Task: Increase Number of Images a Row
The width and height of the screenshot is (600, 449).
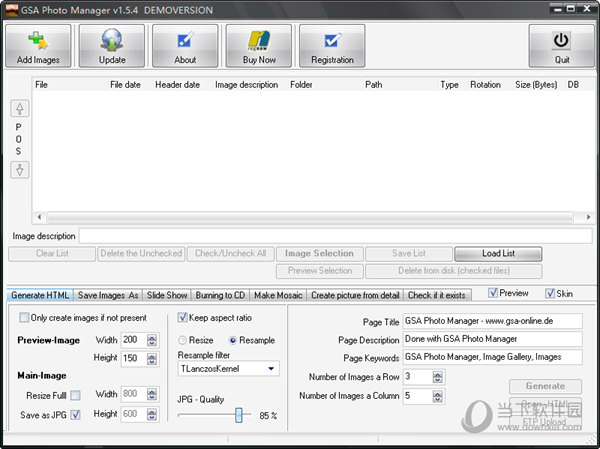Action: [435, 373]
